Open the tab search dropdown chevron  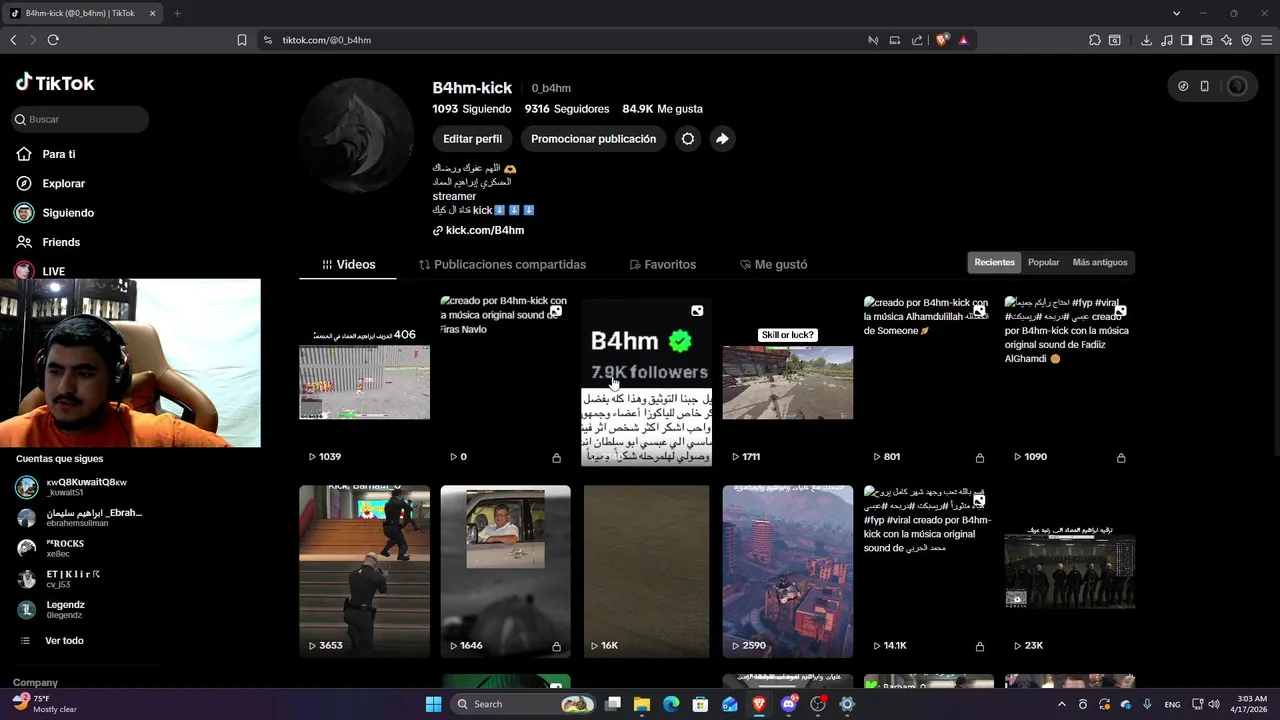pyautogui.click(x=1176, y=13)
